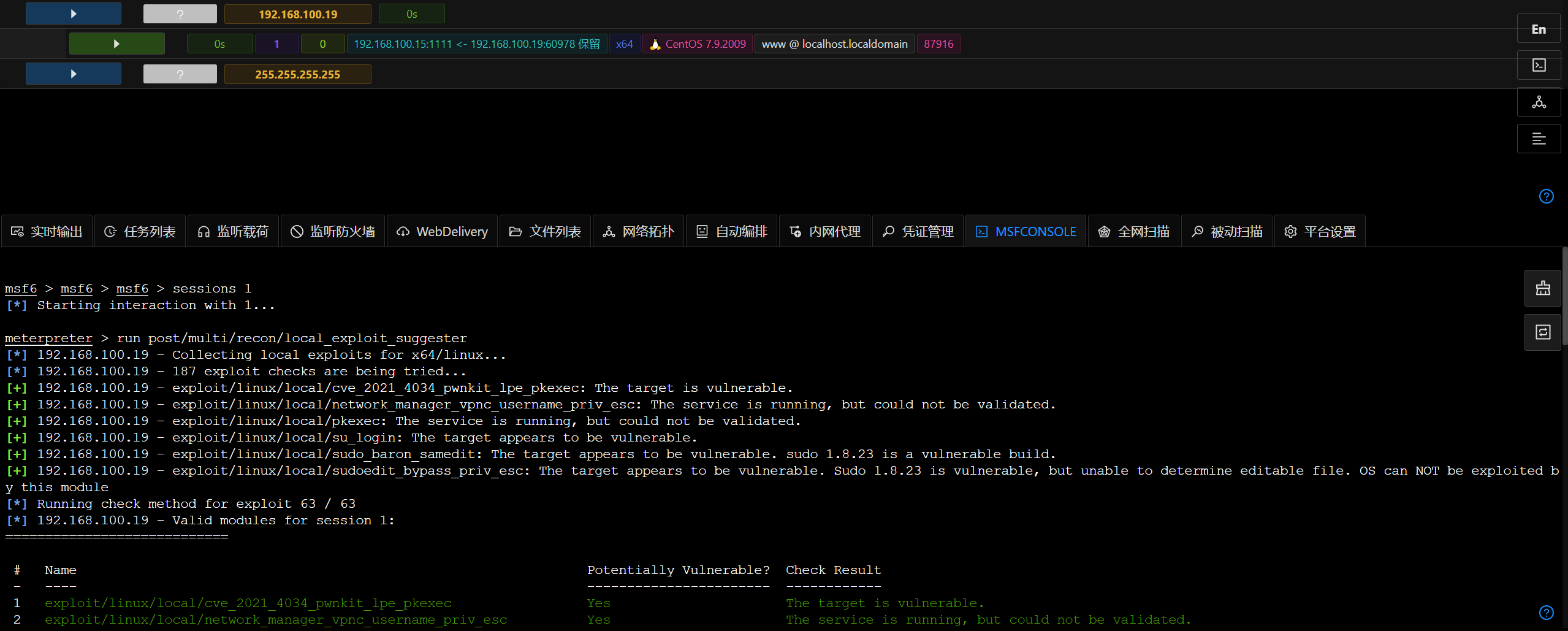The width and height of the screenshot is (1568, 631).
Task: Open the 实时输出 tab
Action: coord(47,231)
